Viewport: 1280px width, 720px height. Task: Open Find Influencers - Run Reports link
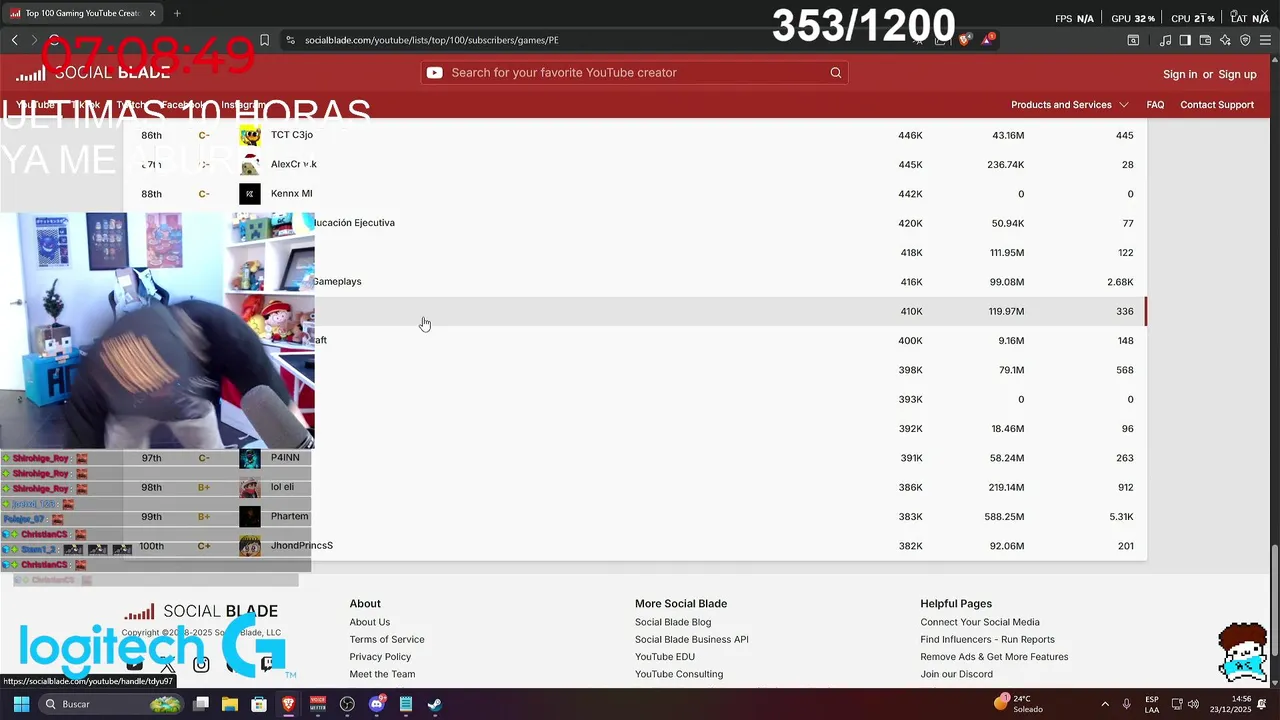987,639
